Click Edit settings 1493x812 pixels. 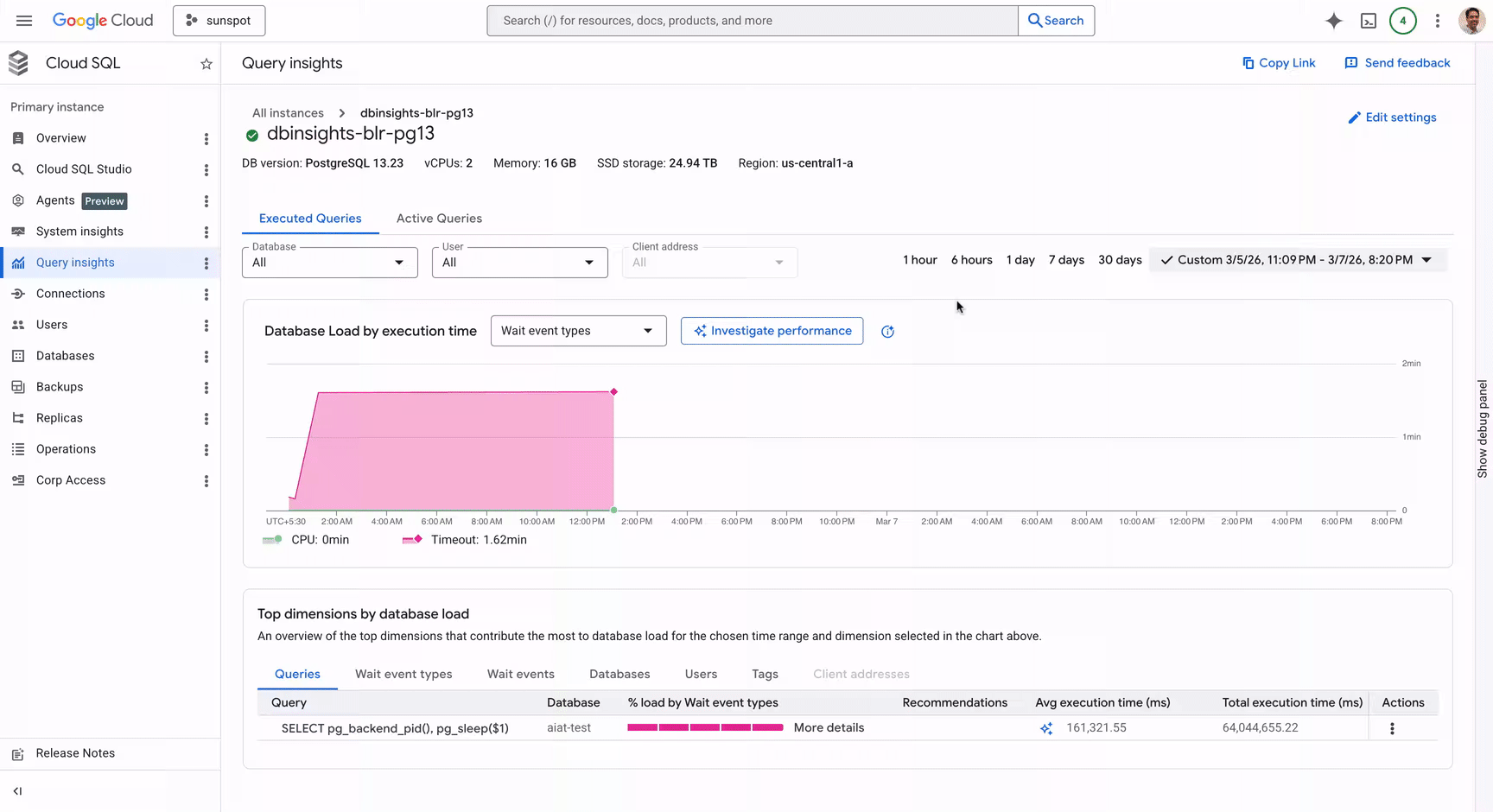pos(1392,117)
